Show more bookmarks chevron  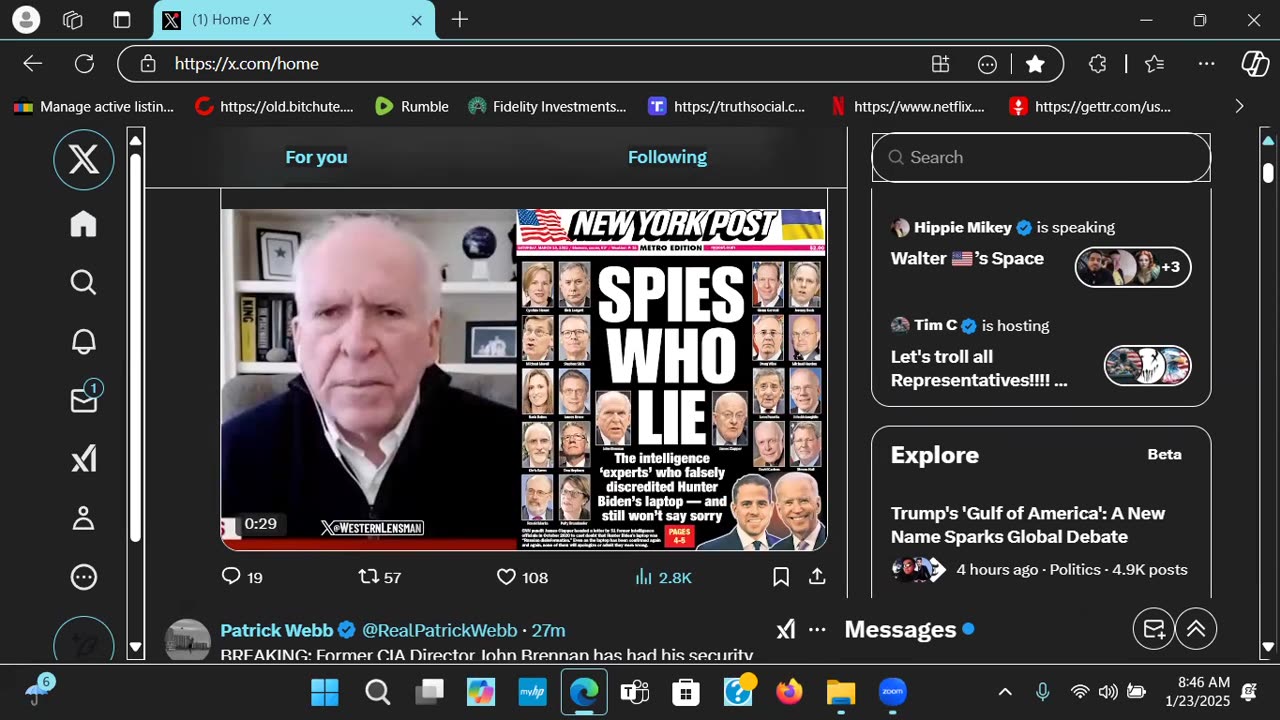[1239, 106]
